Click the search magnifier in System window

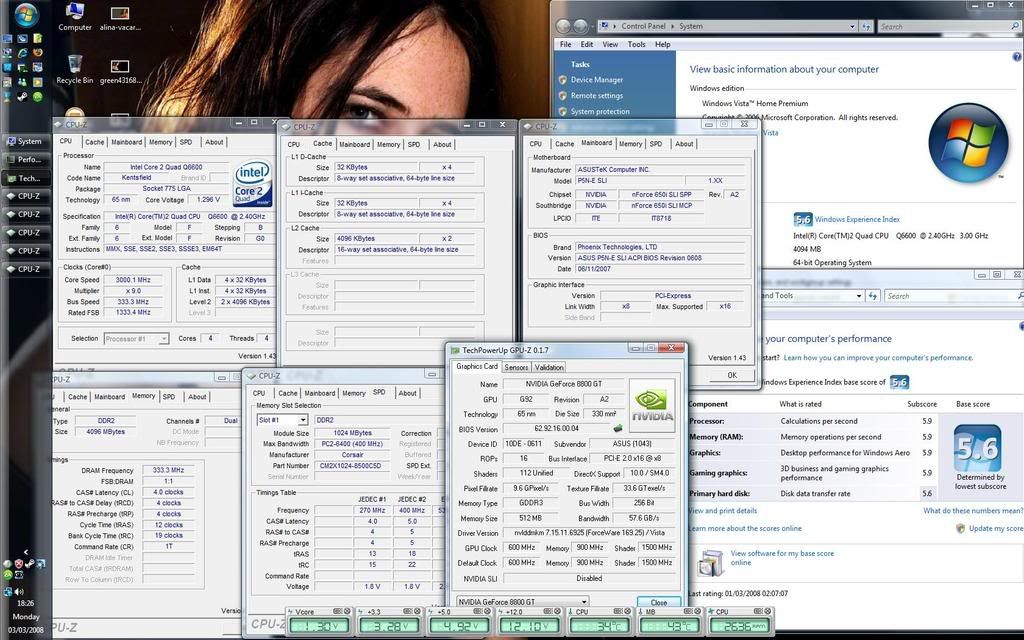pos(1014,26)
